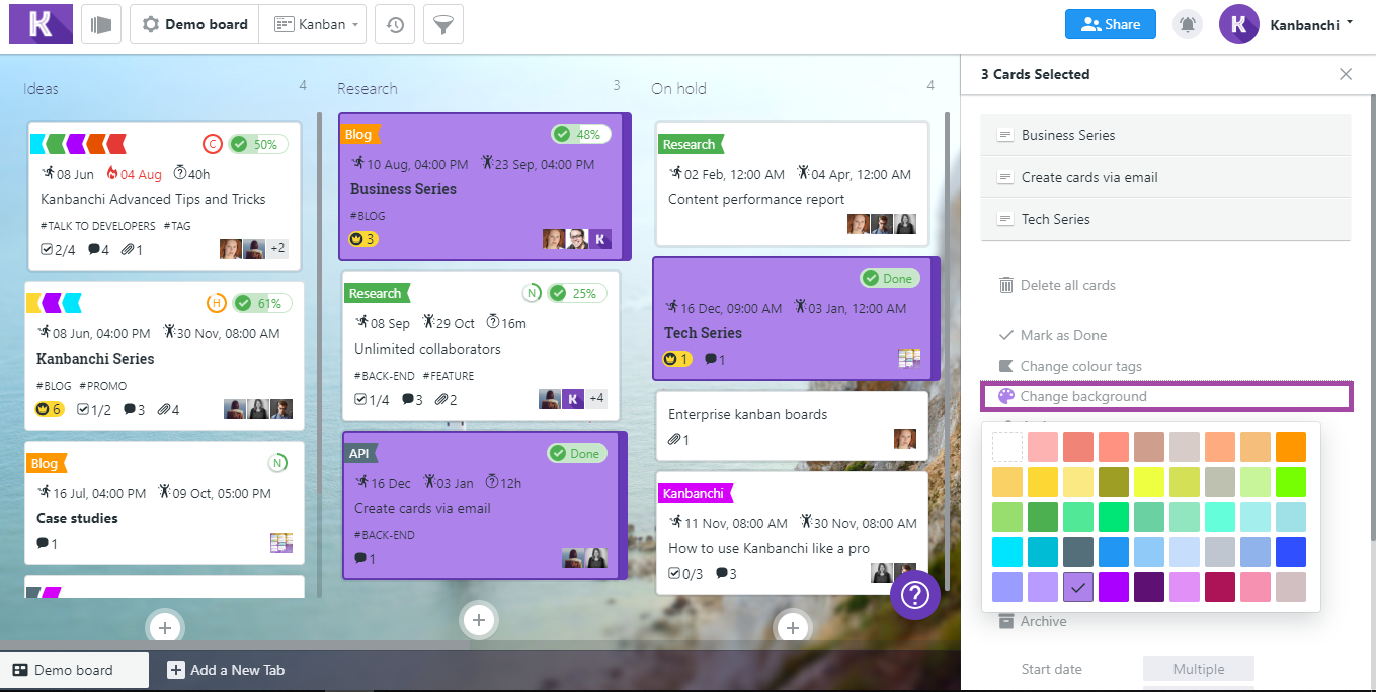The image size is (1376, 692).
Task: Open the Kanbanchi account dropdown arrow
Action: coord(1350,22)
